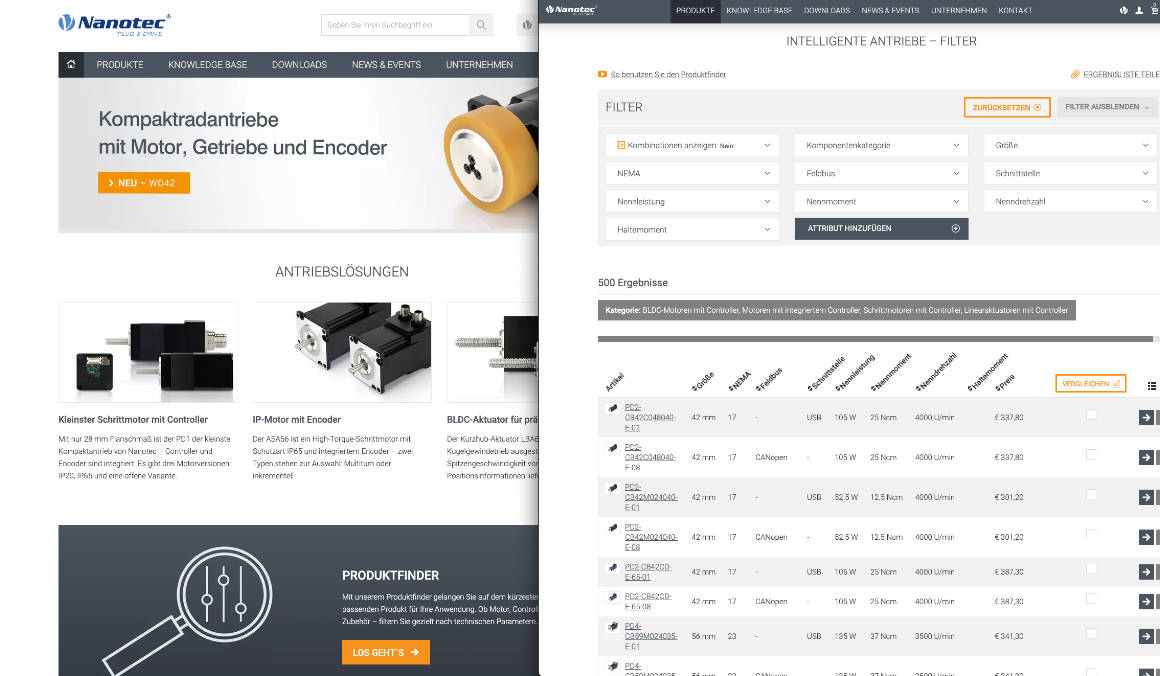Toggle Kombinationen anzeigen to Ja
The width and height of the screenshot is (1160, 676).
(691, 144)
